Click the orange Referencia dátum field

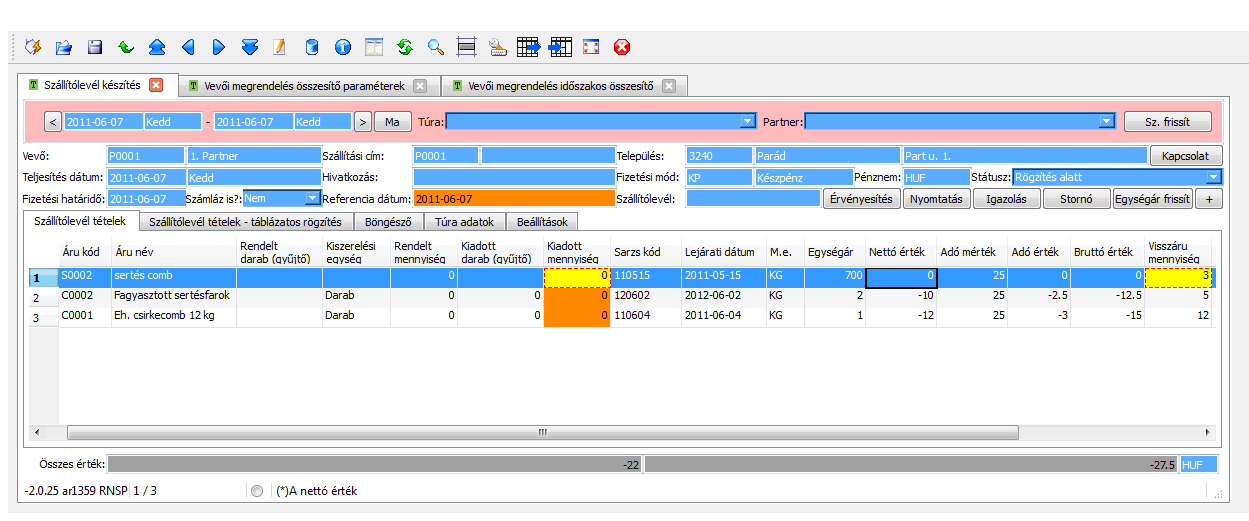[512, 199]
